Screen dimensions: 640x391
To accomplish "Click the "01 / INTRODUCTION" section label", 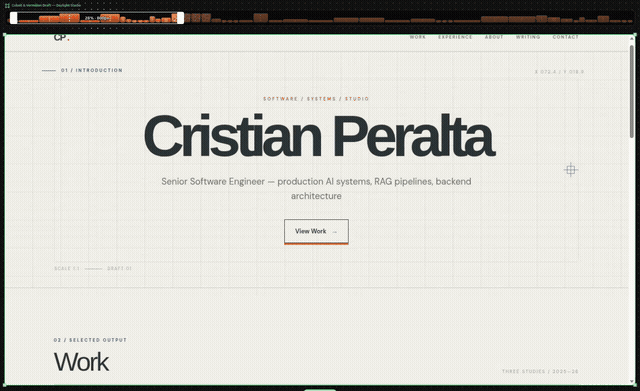I will click(x=92, y=70).
